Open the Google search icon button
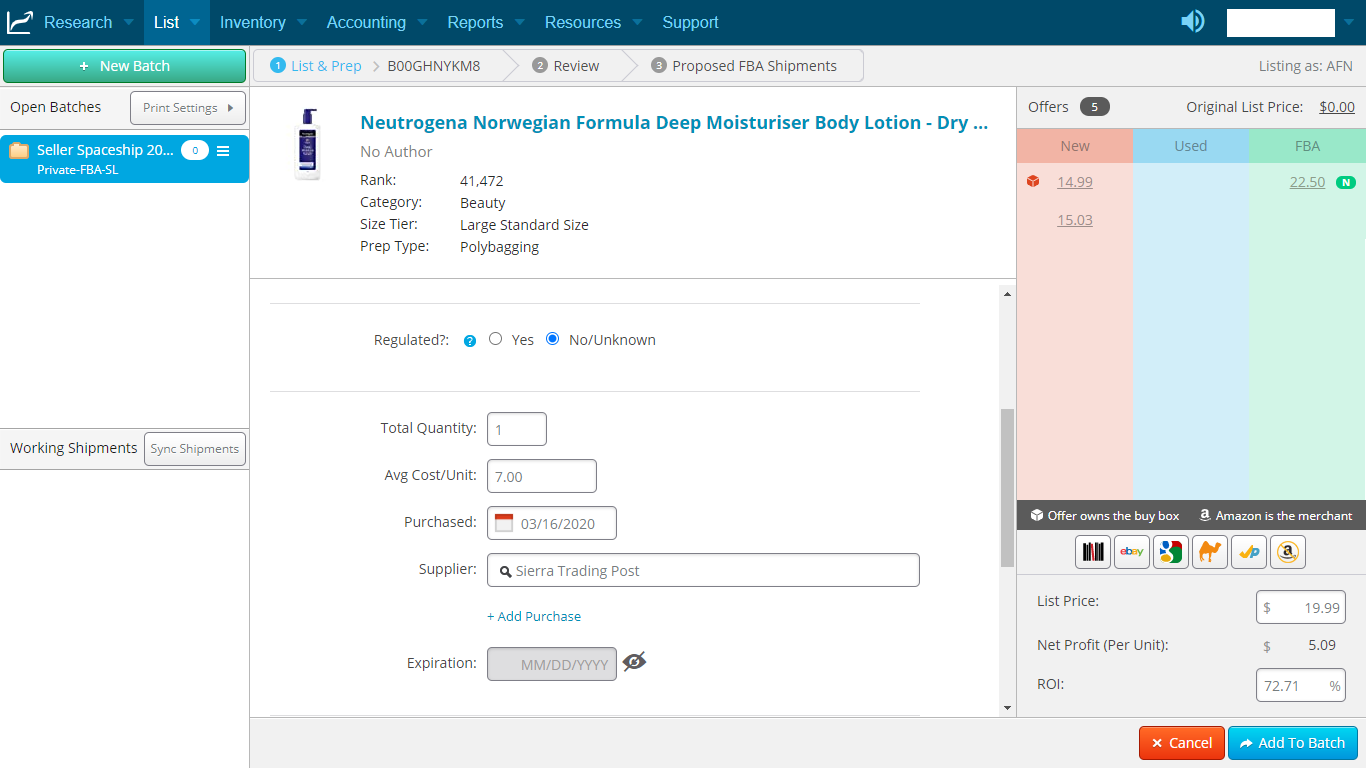Viewport: 1366px width, 768px height. [x=1171, y=552]
